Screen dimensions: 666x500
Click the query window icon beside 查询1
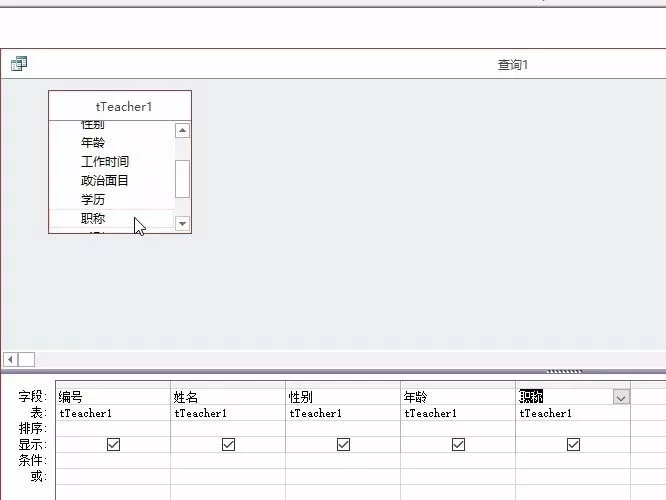[19, 64]
